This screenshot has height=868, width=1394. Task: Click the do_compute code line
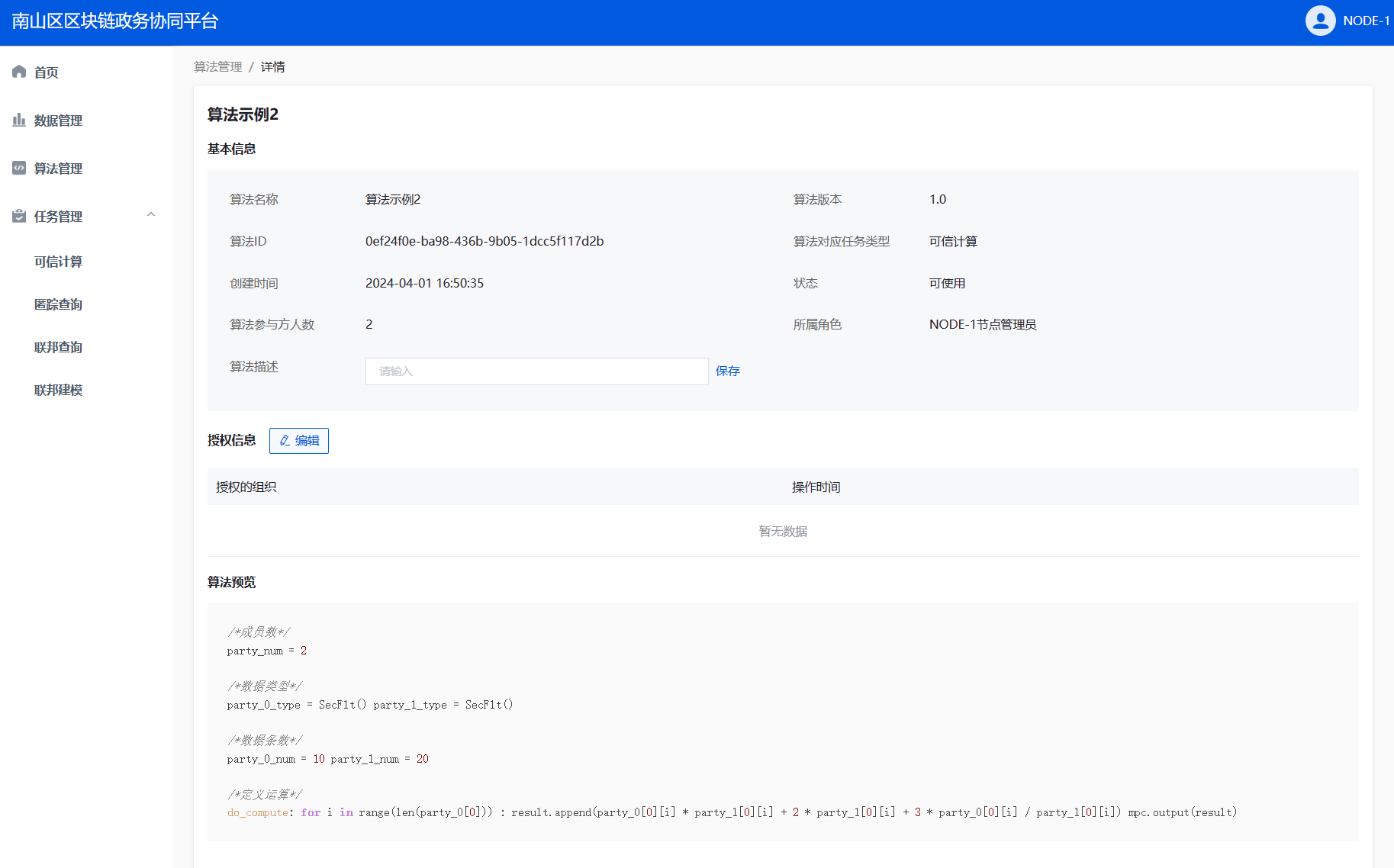click(732, 813)
